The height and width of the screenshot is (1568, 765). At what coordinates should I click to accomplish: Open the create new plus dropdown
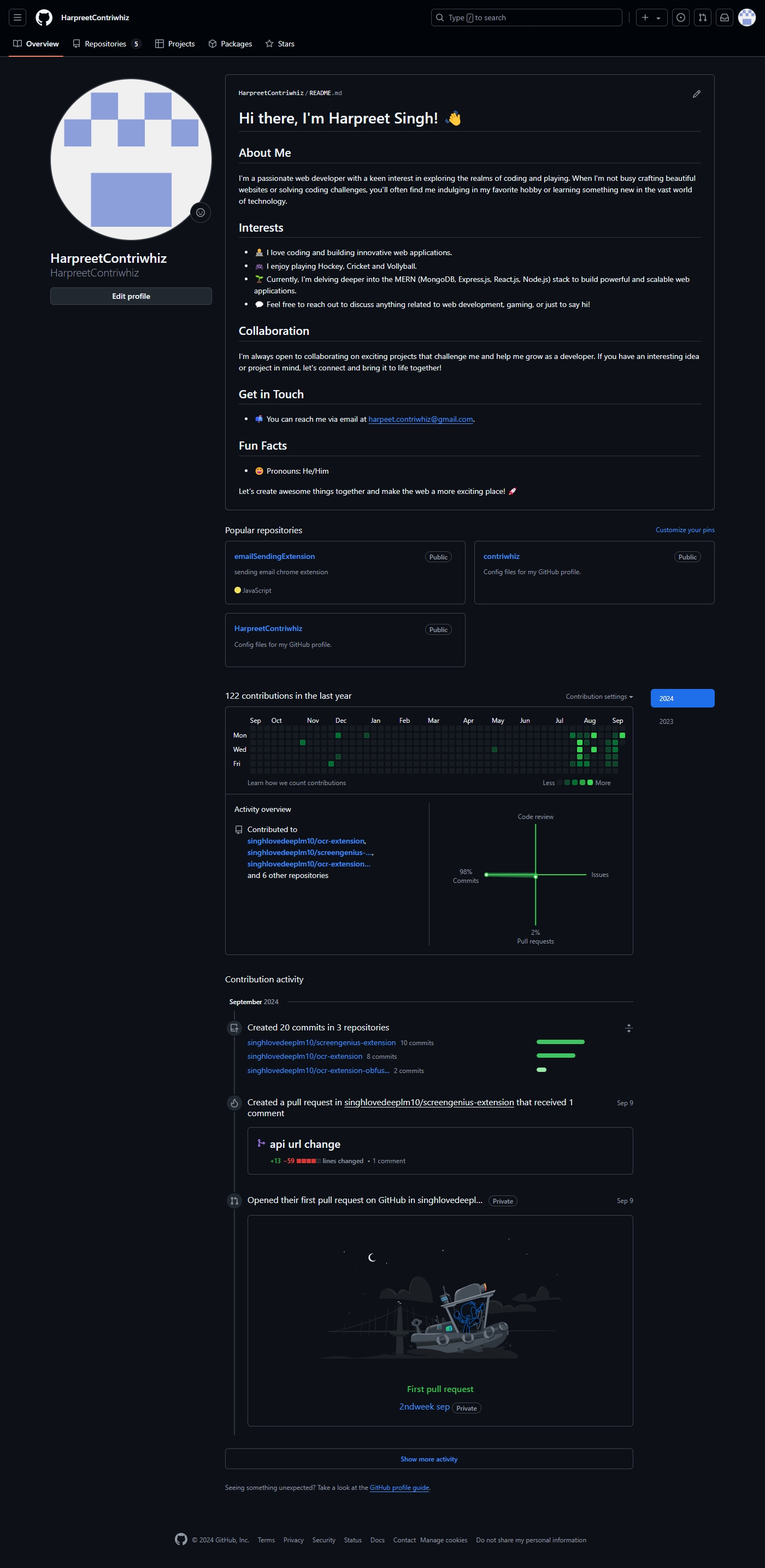(651, 17)
